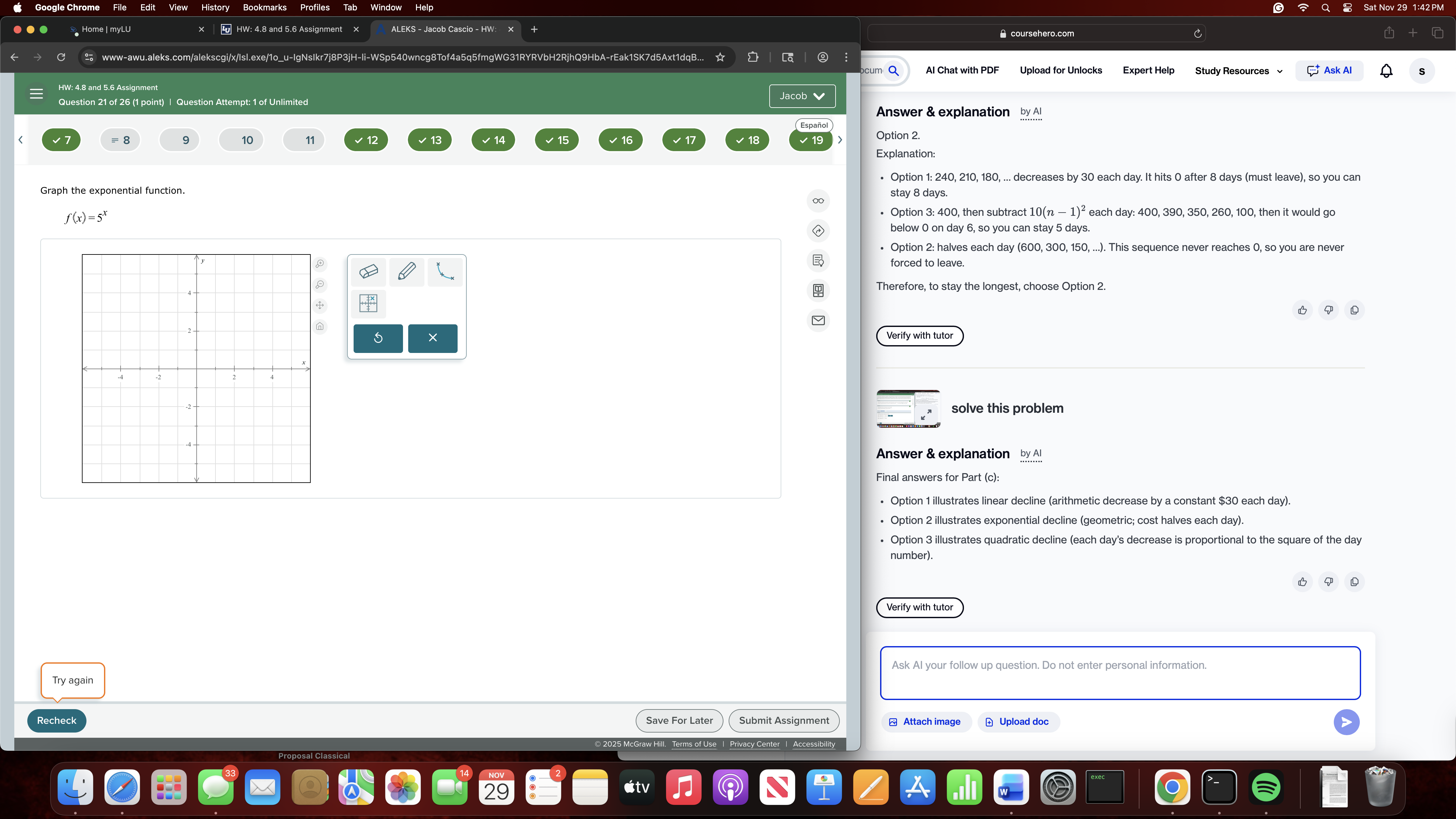Select the exponential curve plotting tool
This screenshot has width=1456, height=819.
(x=445, y=271)
